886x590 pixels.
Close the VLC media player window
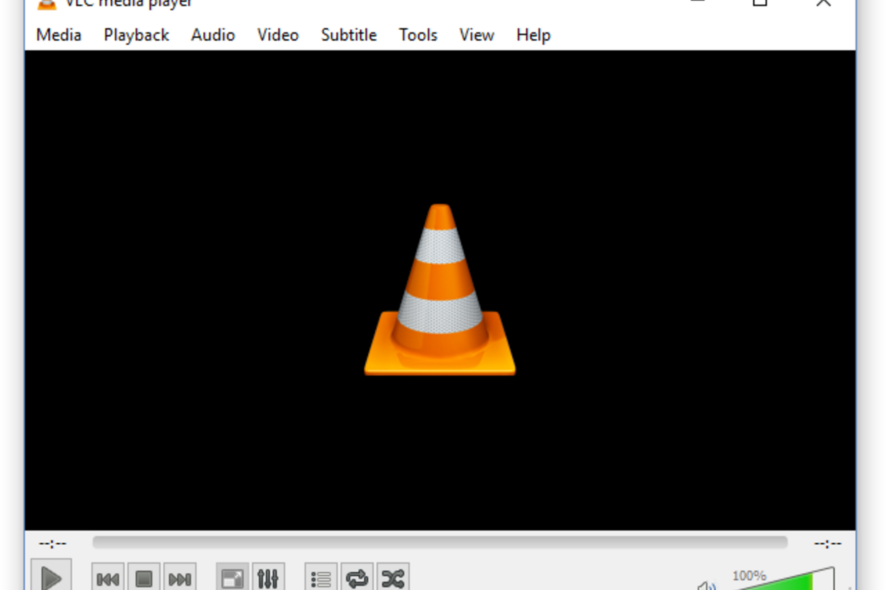click(x=823, y=3)
